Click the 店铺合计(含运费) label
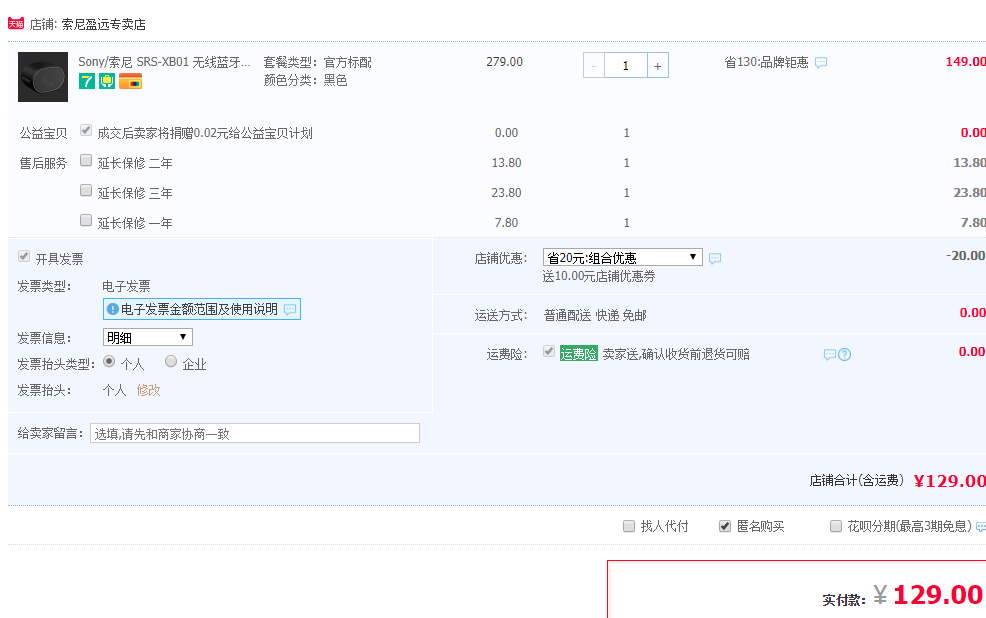 [x=856, y=481]
